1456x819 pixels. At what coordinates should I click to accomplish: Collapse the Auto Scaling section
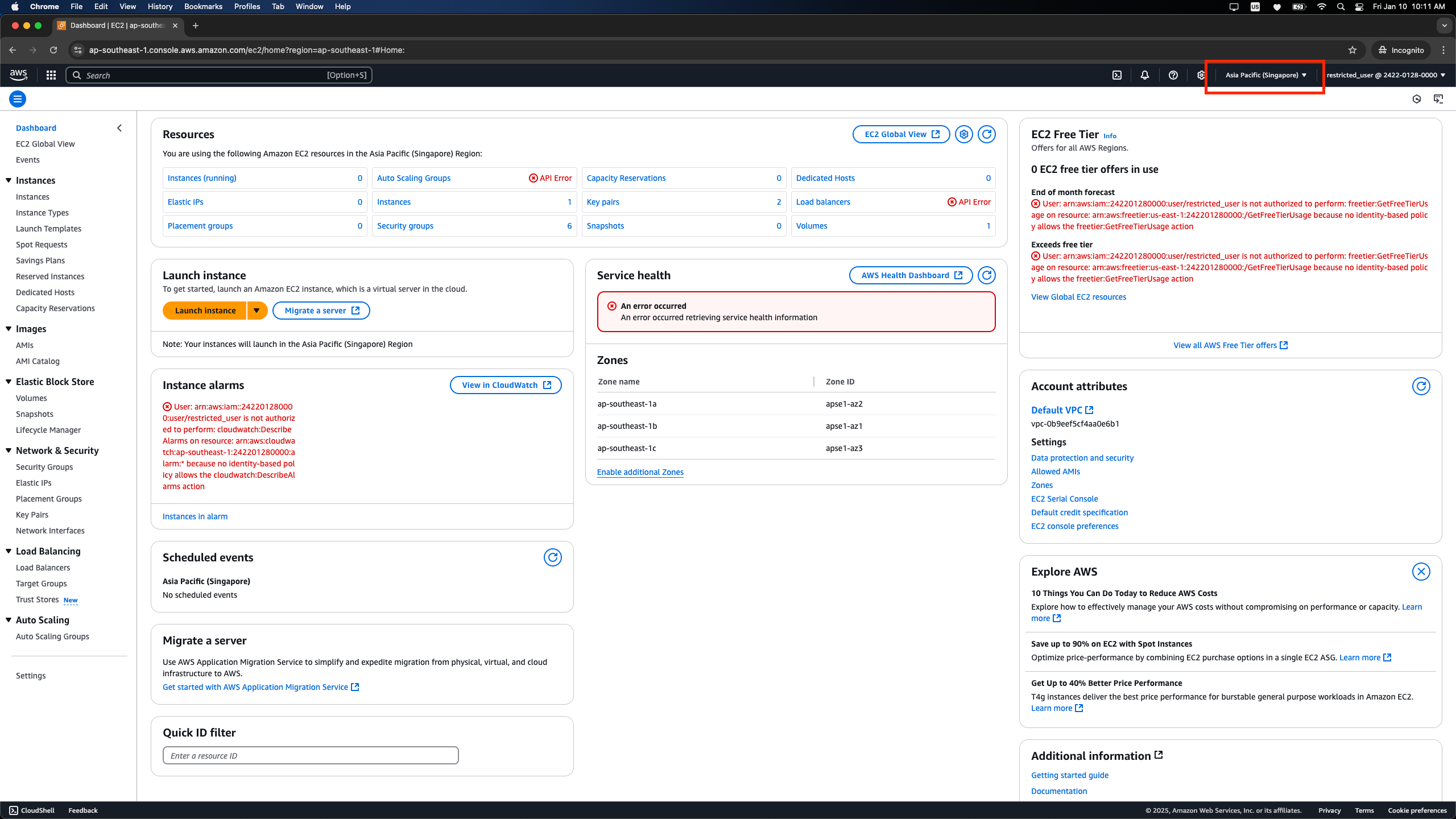pos(9,620)
